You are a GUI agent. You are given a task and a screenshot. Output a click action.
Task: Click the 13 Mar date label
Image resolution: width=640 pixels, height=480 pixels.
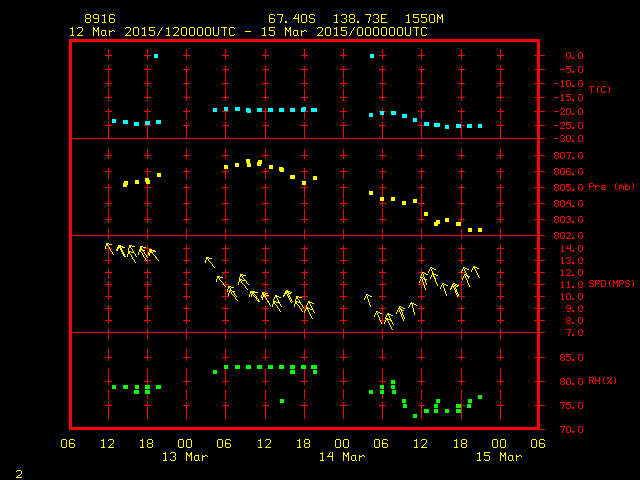[185, 457]
